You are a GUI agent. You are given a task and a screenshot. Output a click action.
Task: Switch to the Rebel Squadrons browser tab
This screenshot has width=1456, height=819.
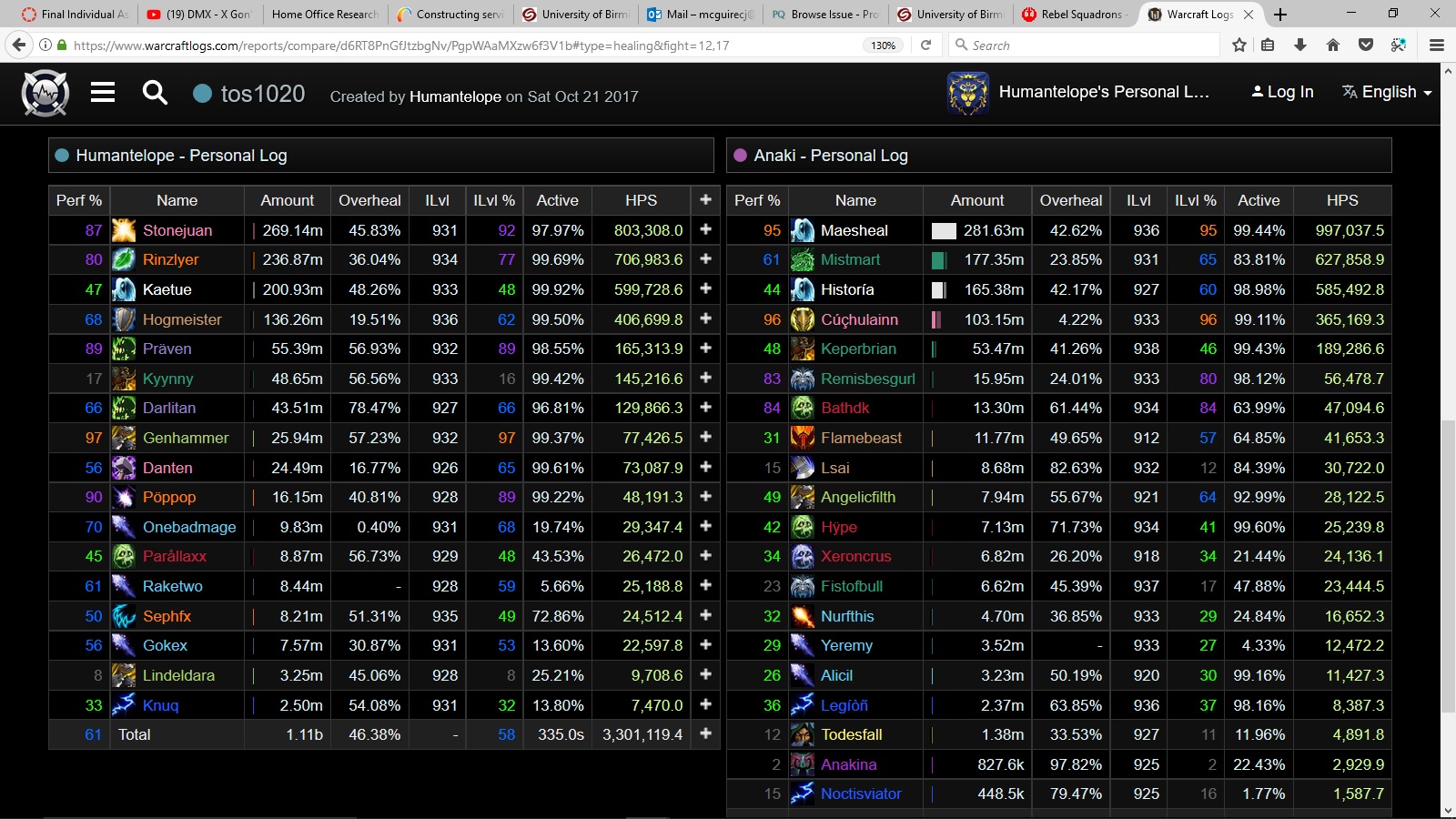click(1074, 15)
